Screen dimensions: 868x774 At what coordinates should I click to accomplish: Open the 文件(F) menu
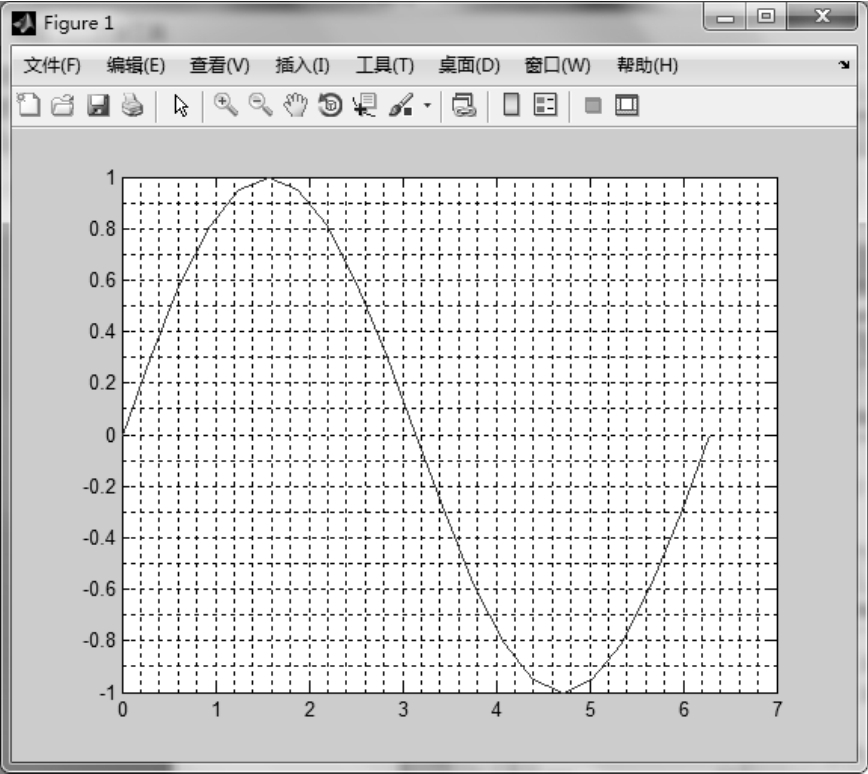coord(52,66)
